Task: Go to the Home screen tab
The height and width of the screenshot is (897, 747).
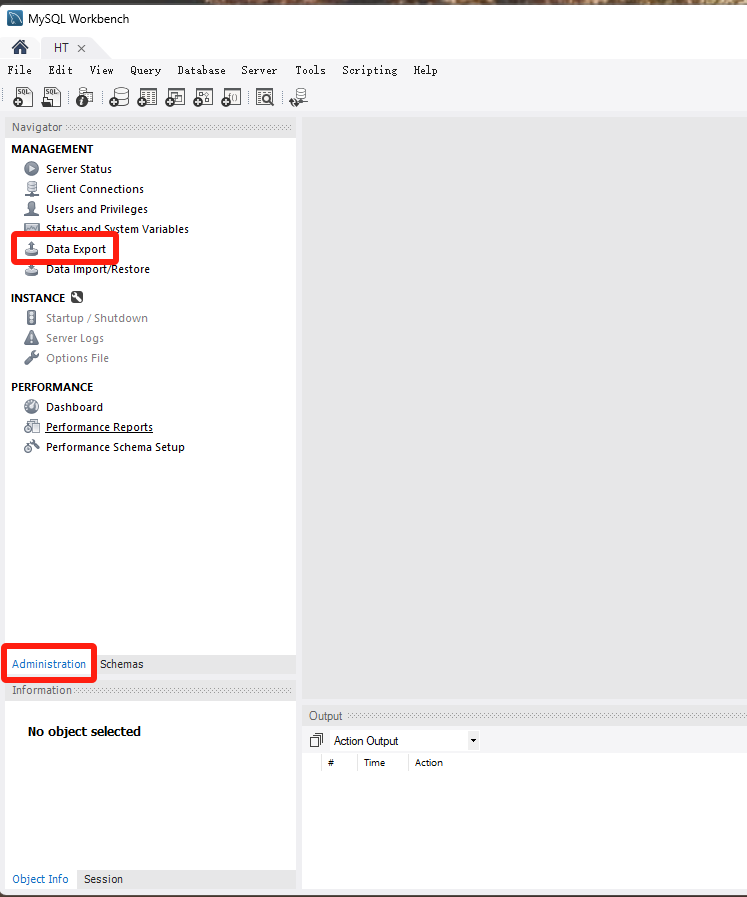Action: (x=20, y=47)
